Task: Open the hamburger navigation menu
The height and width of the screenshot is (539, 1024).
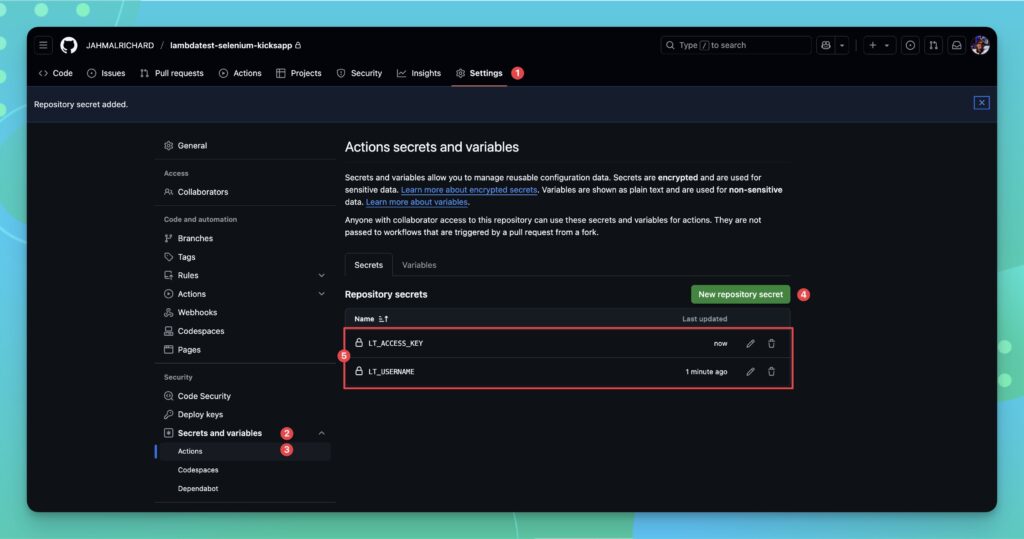Action: [x=43, y=45]
